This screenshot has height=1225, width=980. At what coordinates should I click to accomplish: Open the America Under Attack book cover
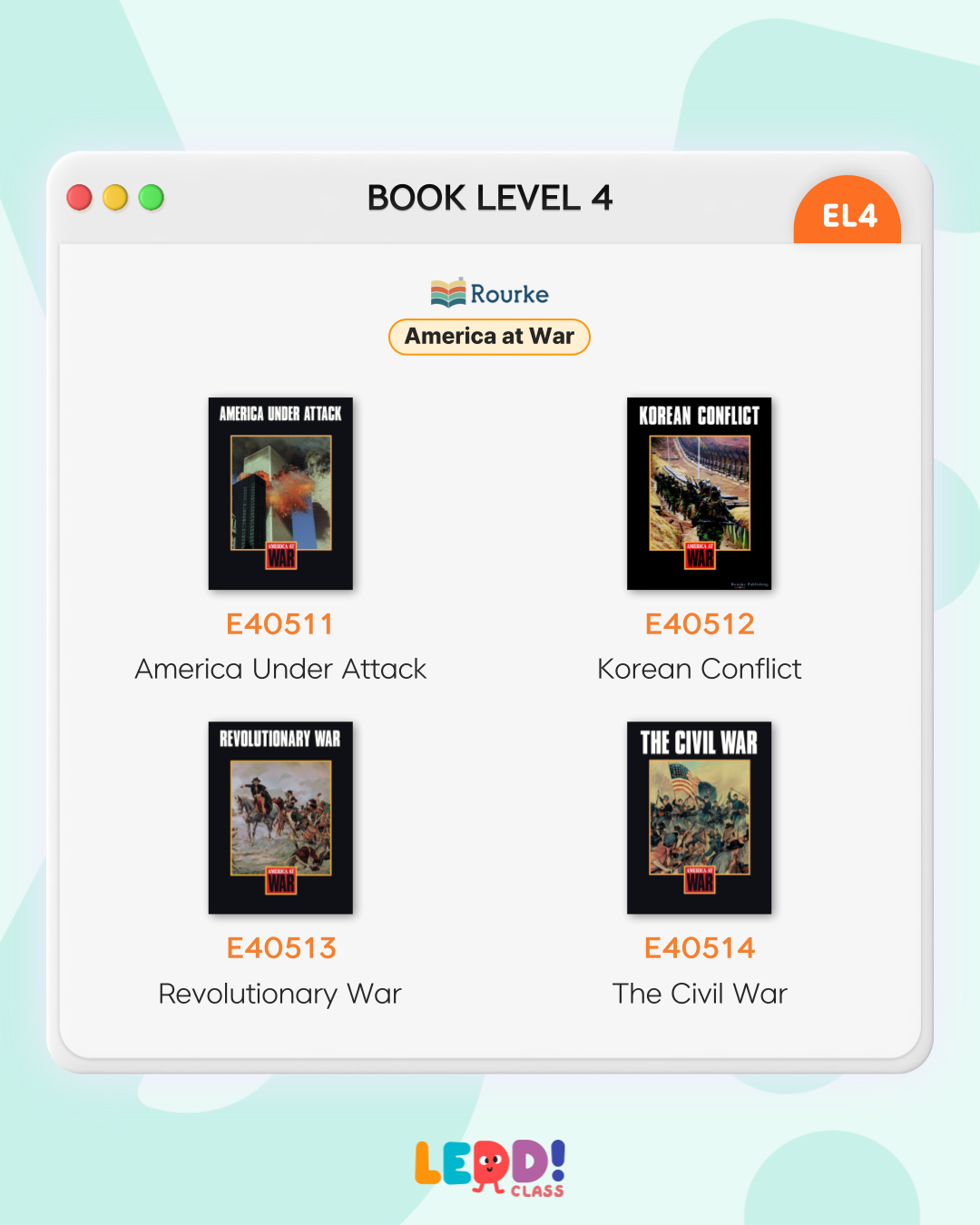(x=280, y=494)
